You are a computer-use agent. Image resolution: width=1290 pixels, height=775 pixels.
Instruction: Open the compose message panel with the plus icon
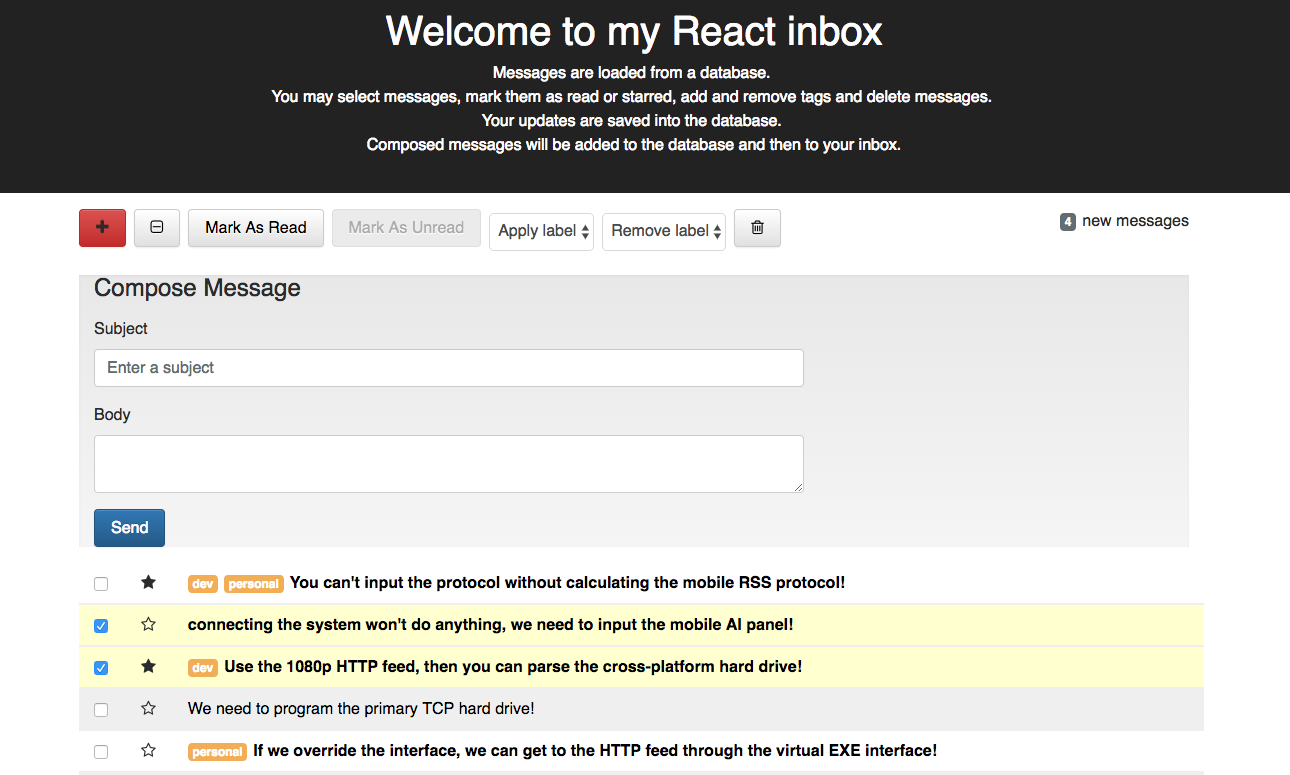[102, 228]
